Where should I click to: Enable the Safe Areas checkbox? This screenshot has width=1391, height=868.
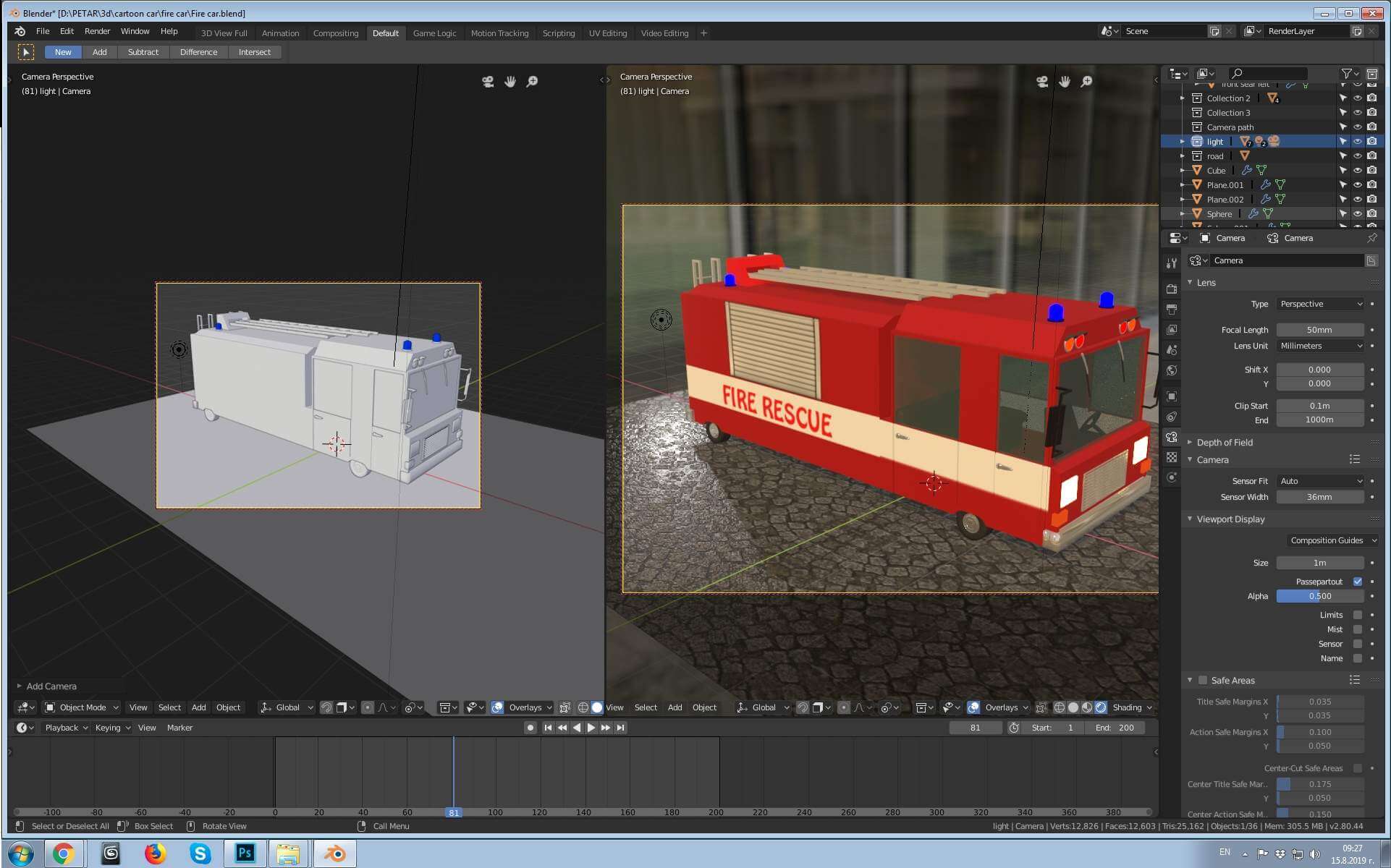click(1203, 680)
